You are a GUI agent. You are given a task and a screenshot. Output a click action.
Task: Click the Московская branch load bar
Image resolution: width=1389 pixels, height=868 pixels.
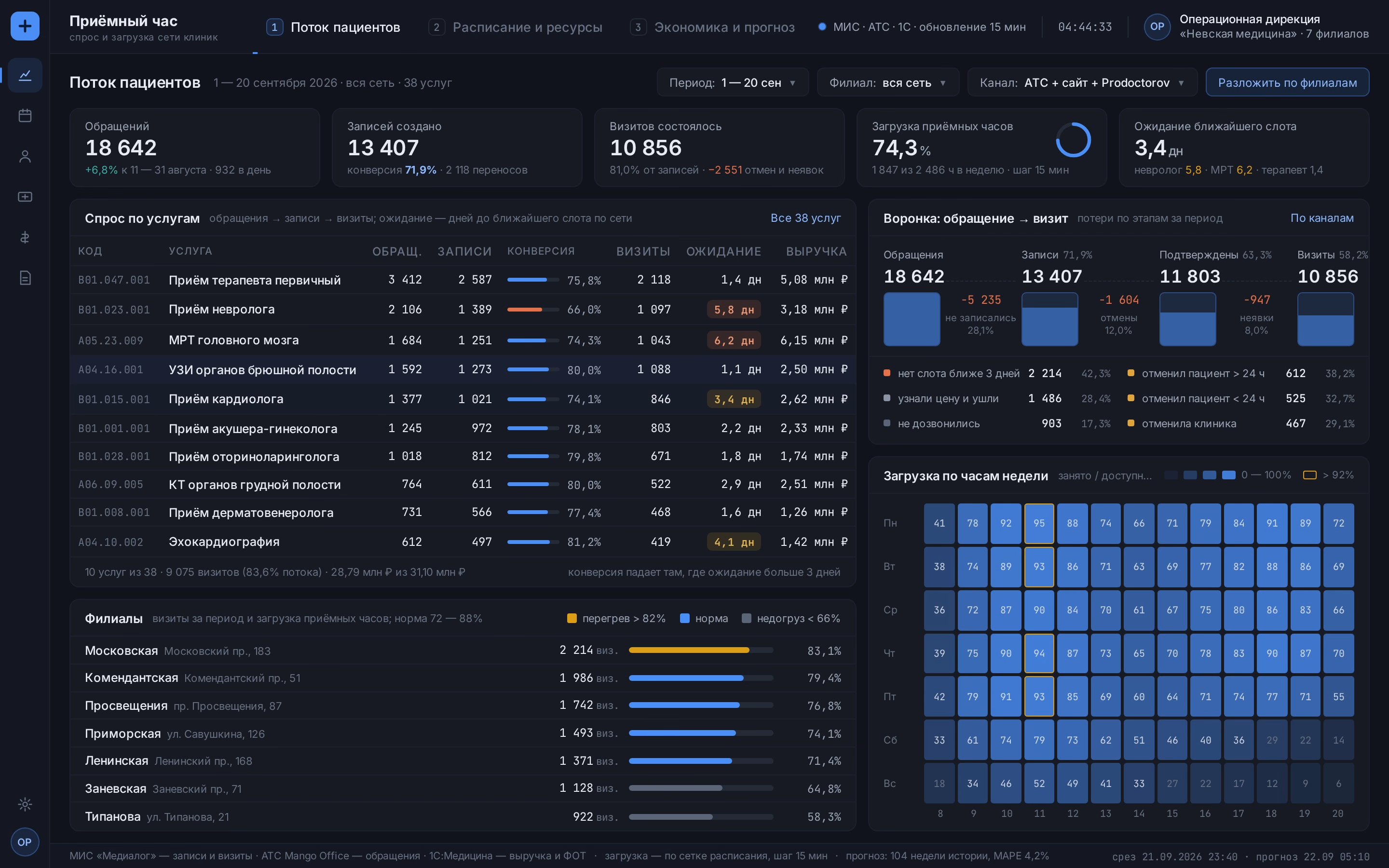[701, 651]
